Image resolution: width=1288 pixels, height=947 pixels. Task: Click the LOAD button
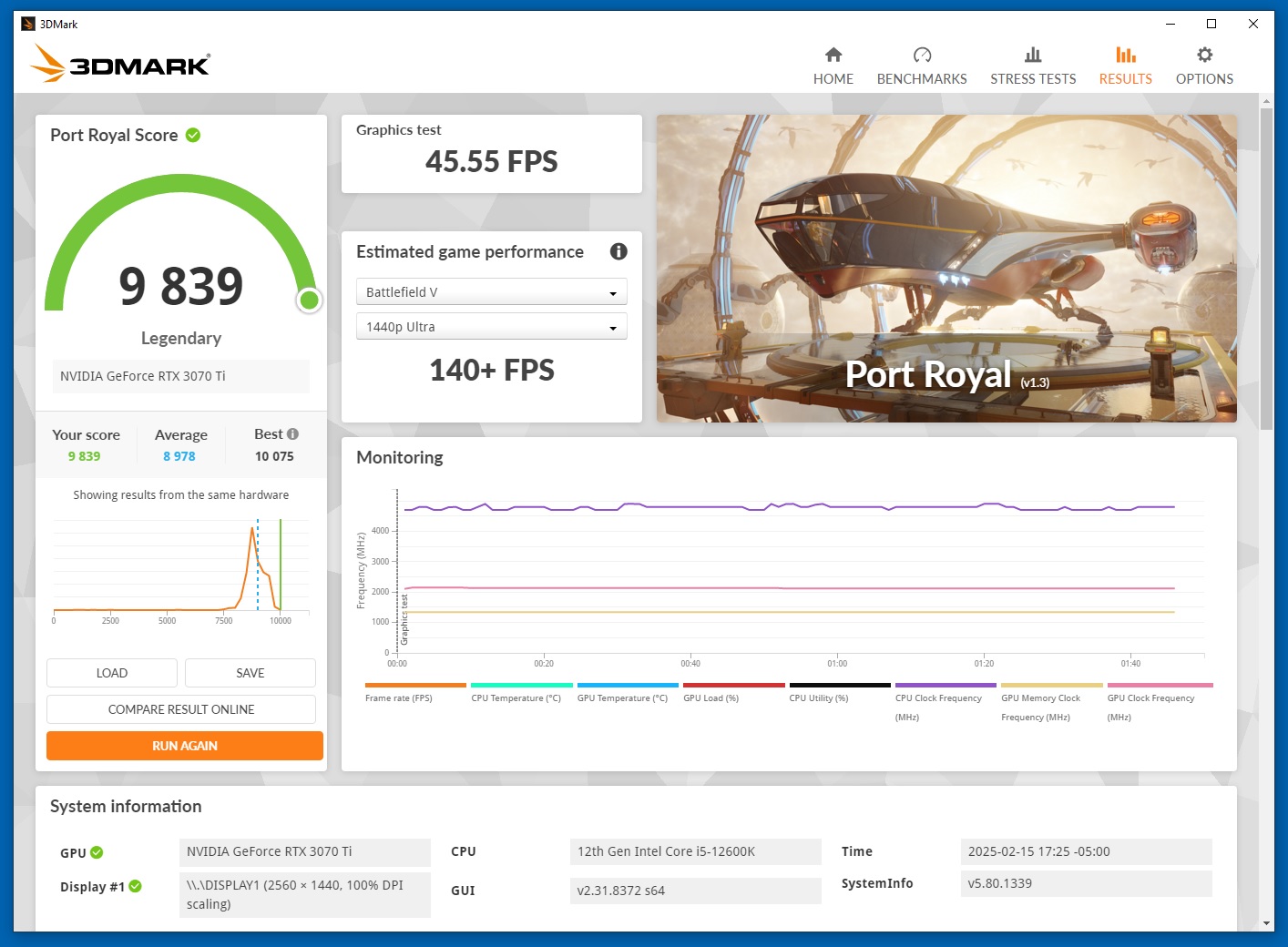pos(112,673)
